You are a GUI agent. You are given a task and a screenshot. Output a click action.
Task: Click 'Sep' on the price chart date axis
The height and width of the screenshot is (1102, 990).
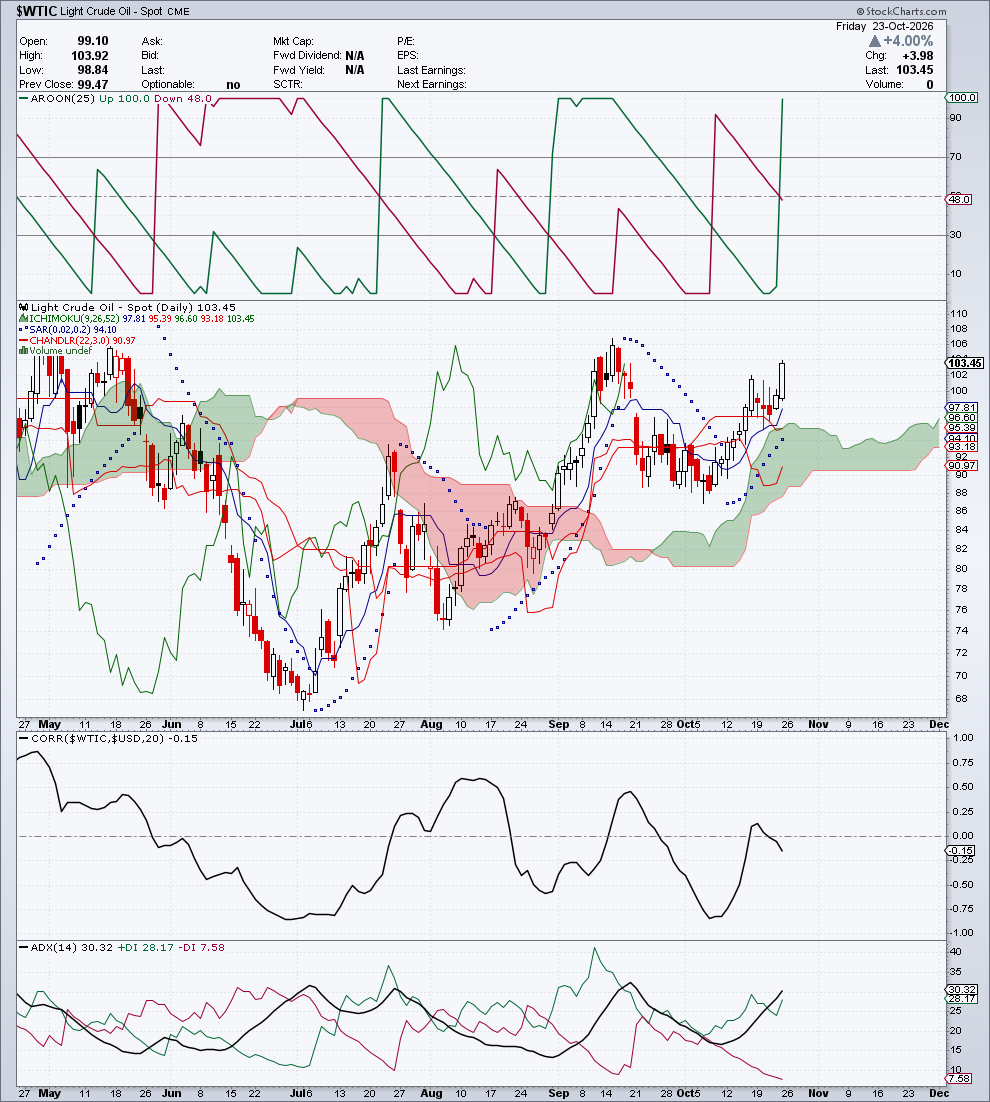pyautogui.click(x=559, y=724)
